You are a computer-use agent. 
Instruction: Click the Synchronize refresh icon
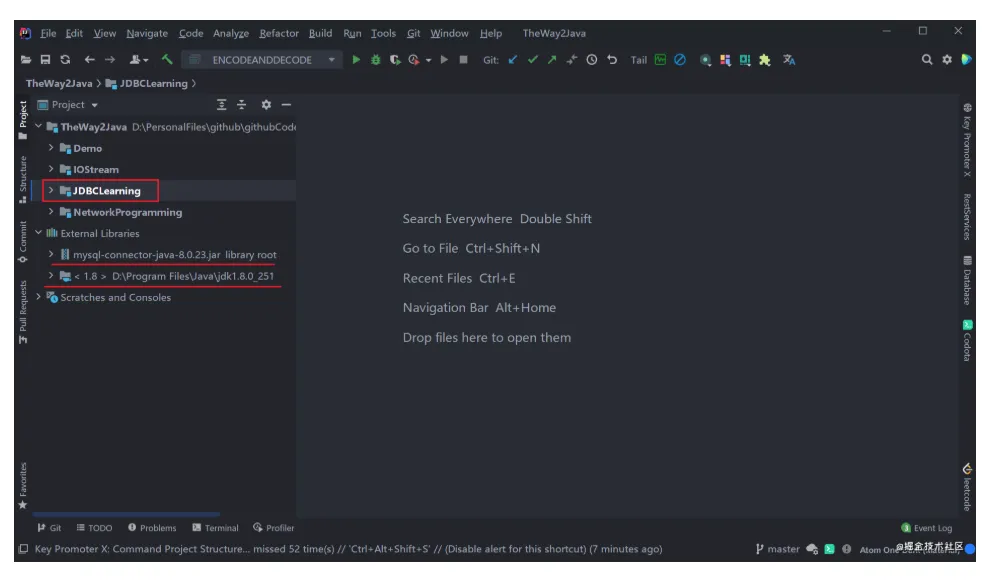point(66,60)
